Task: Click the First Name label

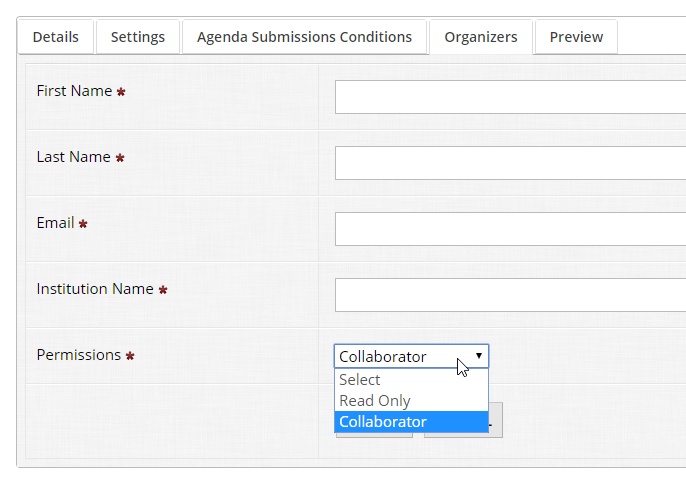Action: pyautogui.click(x=74, y=91)
